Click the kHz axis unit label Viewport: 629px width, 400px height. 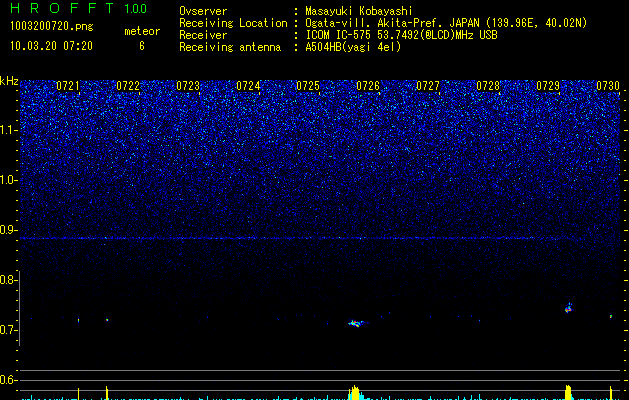(9, 81)
